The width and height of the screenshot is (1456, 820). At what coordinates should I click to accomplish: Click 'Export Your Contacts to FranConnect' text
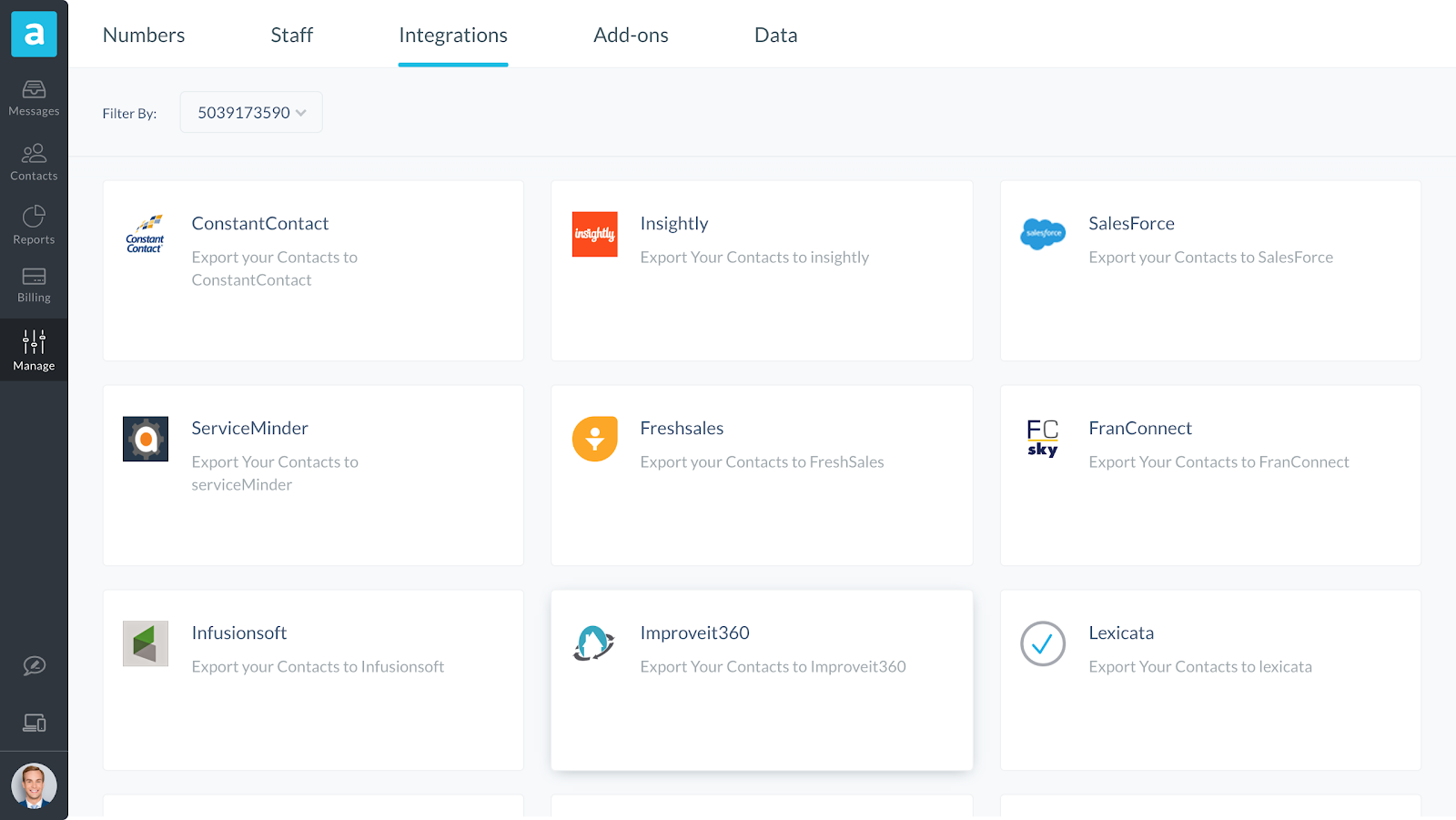[x=1219, y=462]
